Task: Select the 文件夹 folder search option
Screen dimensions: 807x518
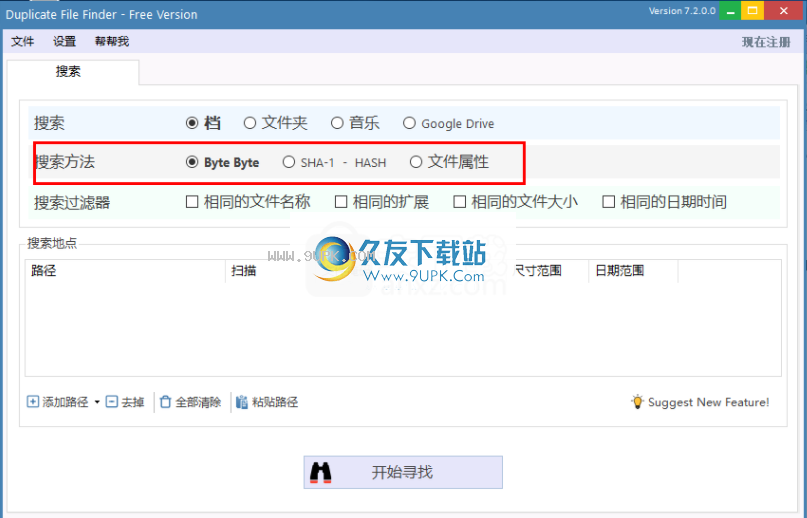Action: click(250, 123)
